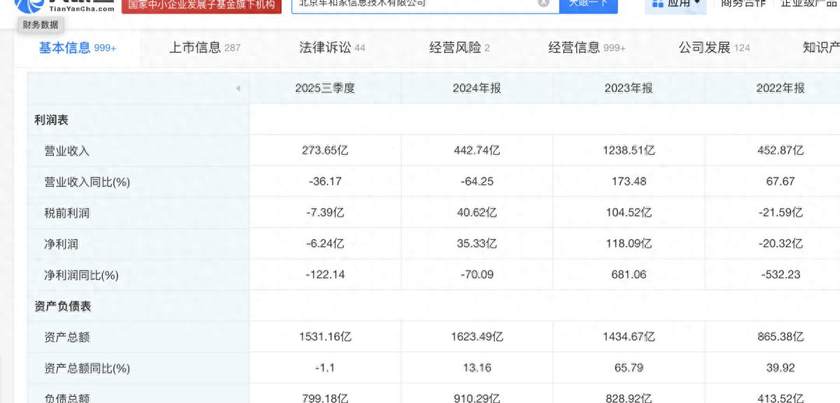Click the 2025三季度 column header
The width and height of the screenshot is (840, 403).
pyautogui.click(x=325, y=89)
